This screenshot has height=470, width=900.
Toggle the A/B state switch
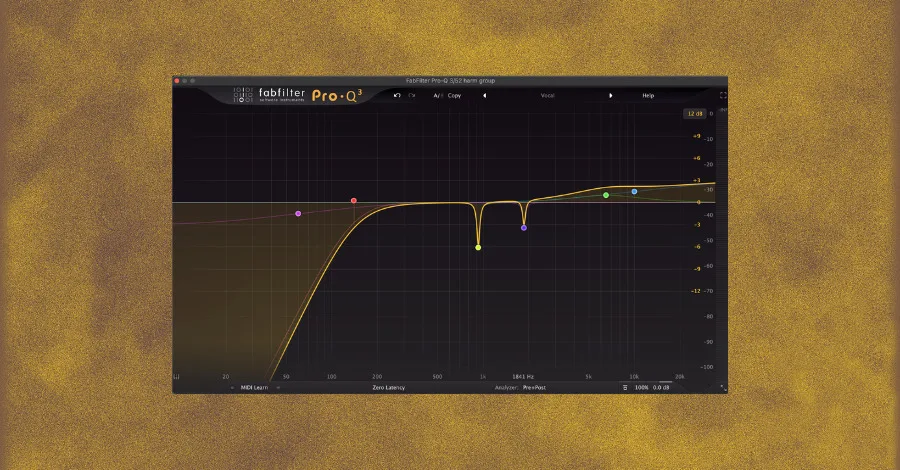(x=437, y=95)
